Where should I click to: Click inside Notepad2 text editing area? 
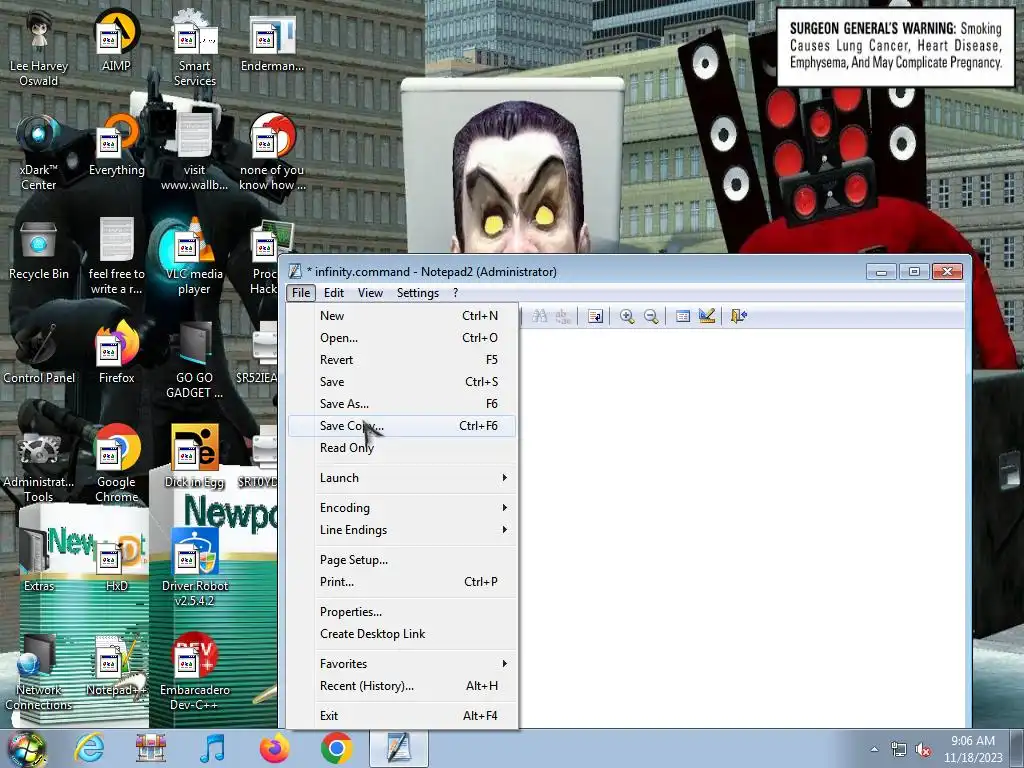point(742,528)
